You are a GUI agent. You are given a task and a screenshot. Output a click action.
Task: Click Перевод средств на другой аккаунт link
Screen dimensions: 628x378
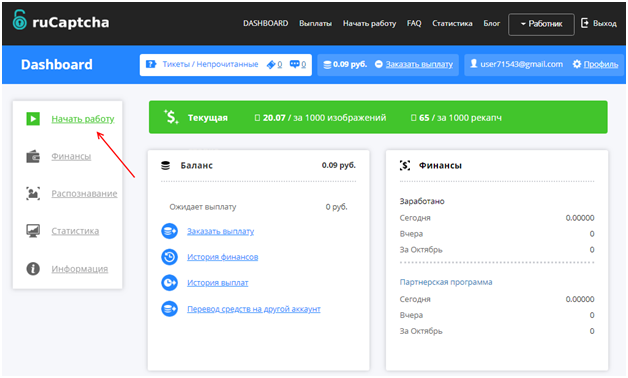[254, 309]
